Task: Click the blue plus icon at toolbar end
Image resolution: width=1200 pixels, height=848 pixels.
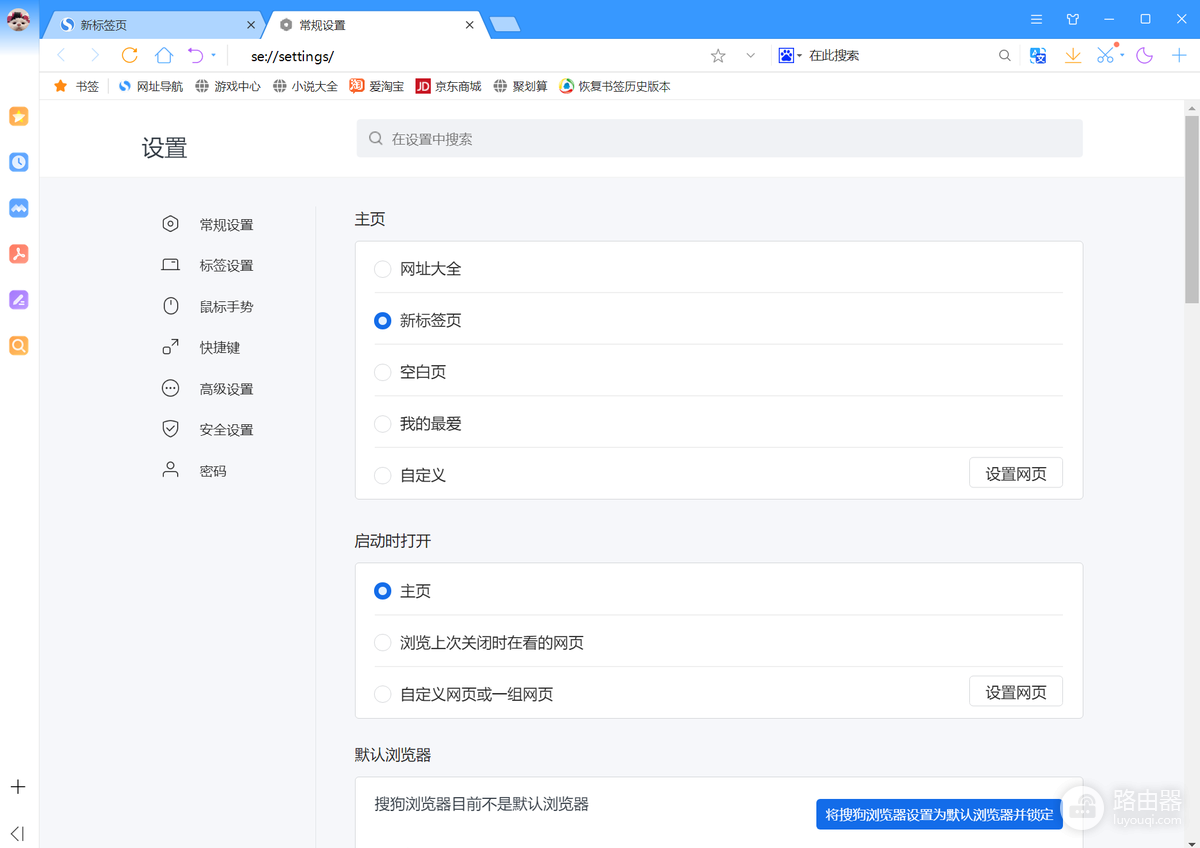Action: (x=1179, y=56)
